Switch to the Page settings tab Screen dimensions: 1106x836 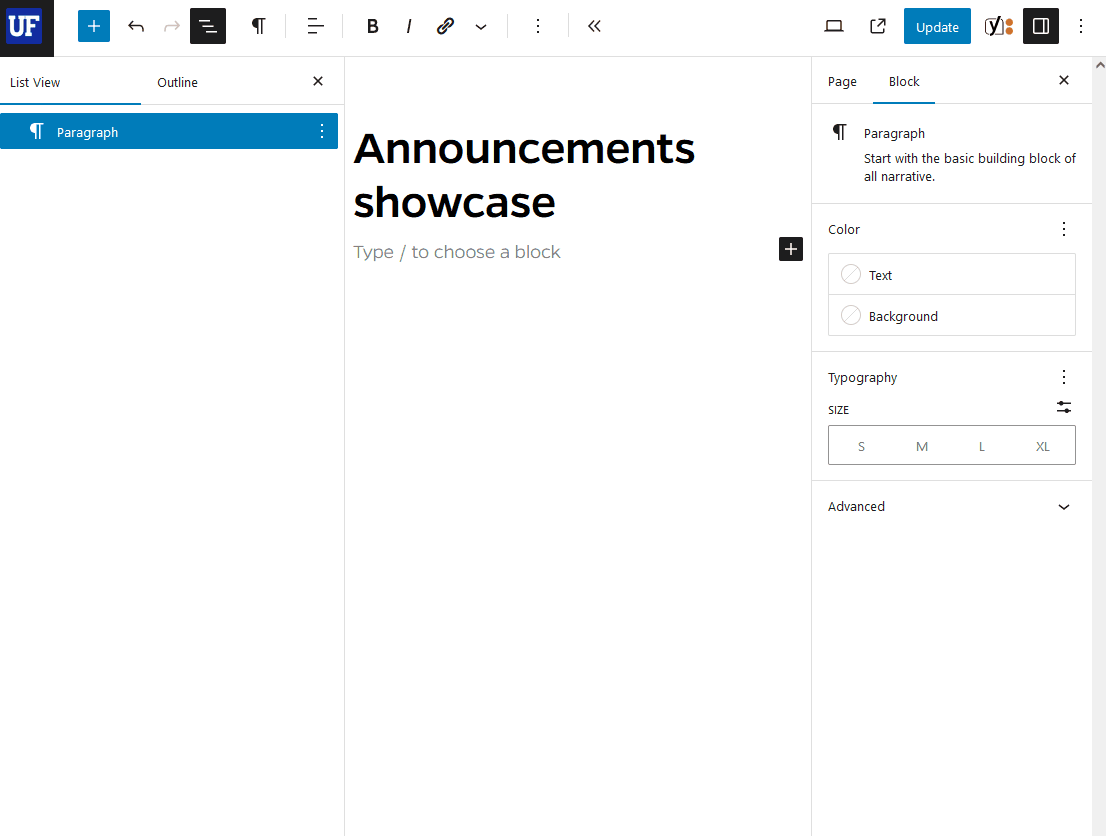[x=842, y=81]
